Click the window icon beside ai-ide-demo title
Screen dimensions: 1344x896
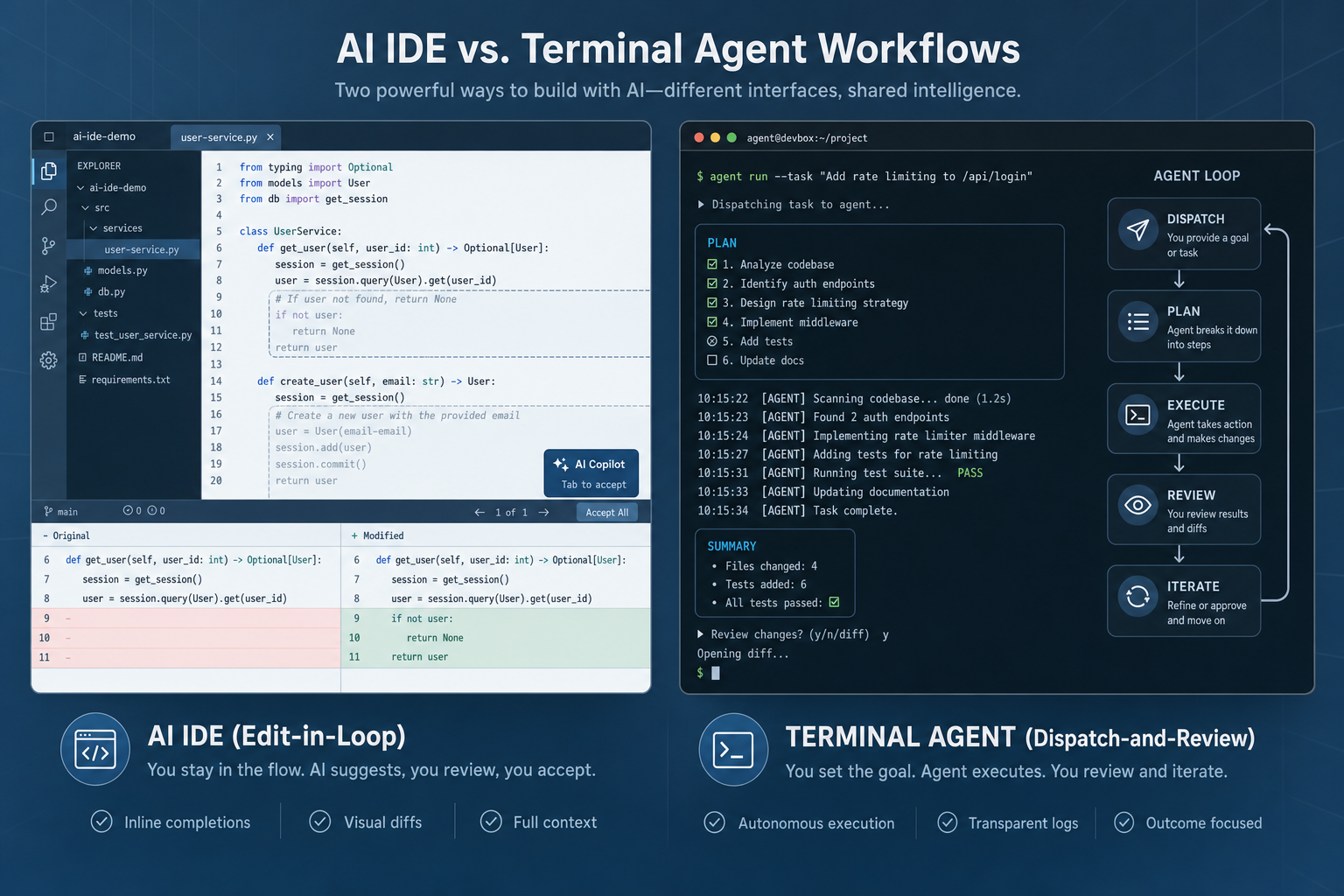[49, 136]
